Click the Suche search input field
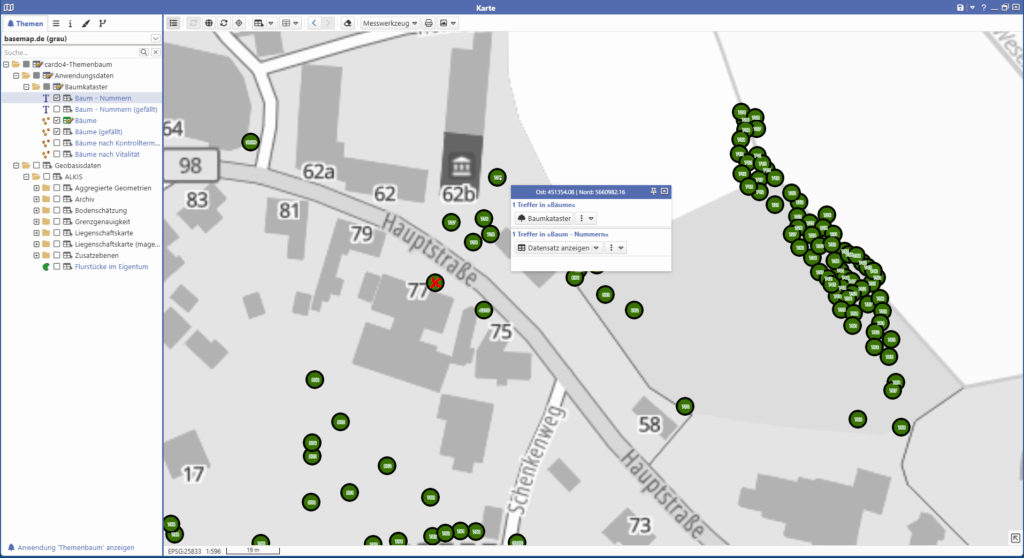Viewport: 1024px width, 558px height. (x=68, y=52)
